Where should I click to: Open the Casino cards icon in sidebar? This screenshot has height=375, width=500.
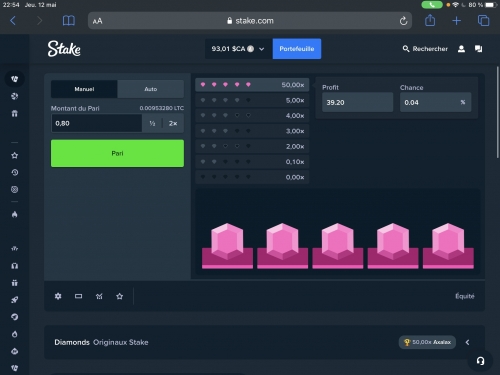14,79
